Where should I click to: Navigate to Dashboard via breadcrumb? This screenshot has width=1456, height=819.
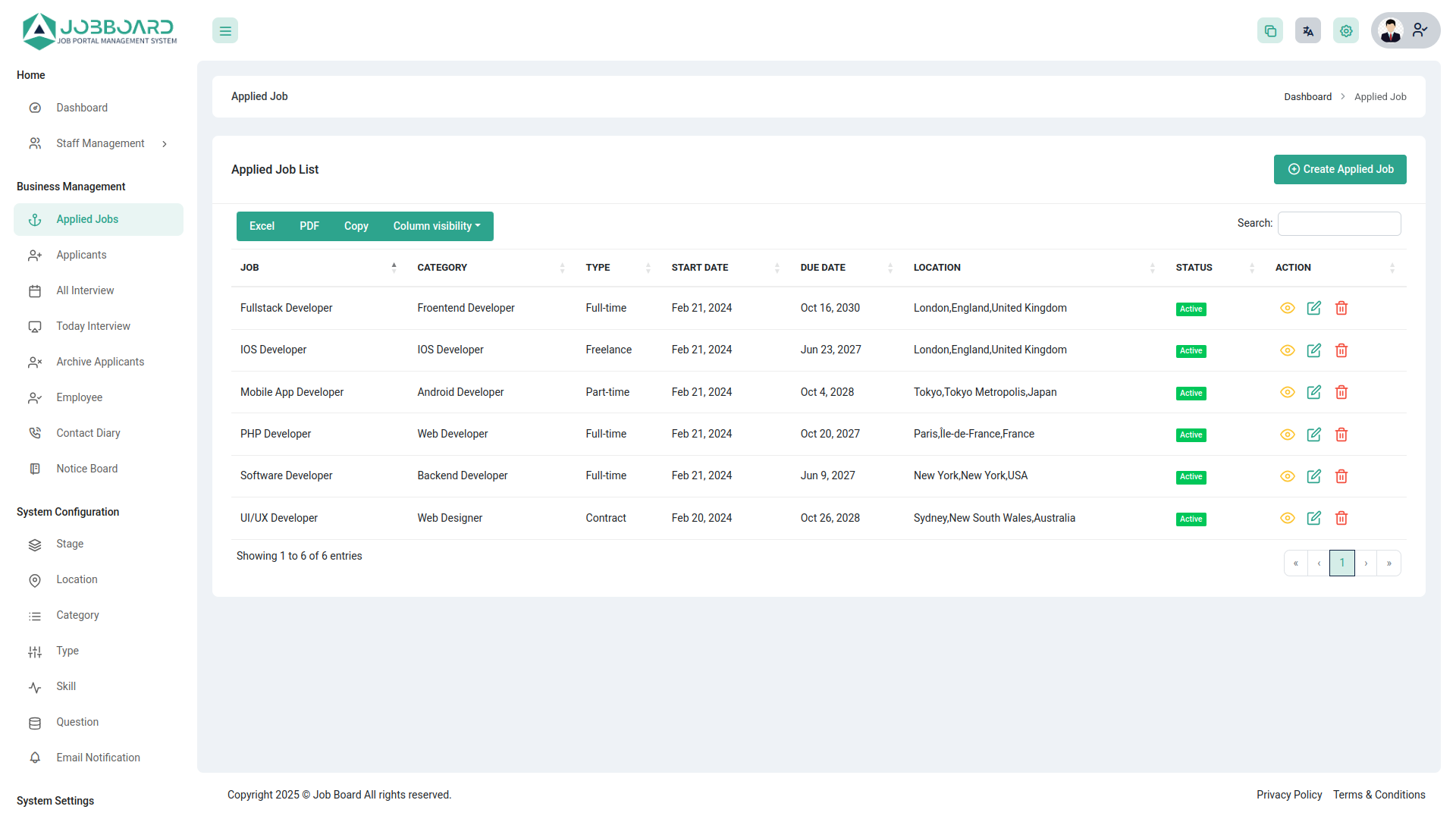click(1307, 96)
